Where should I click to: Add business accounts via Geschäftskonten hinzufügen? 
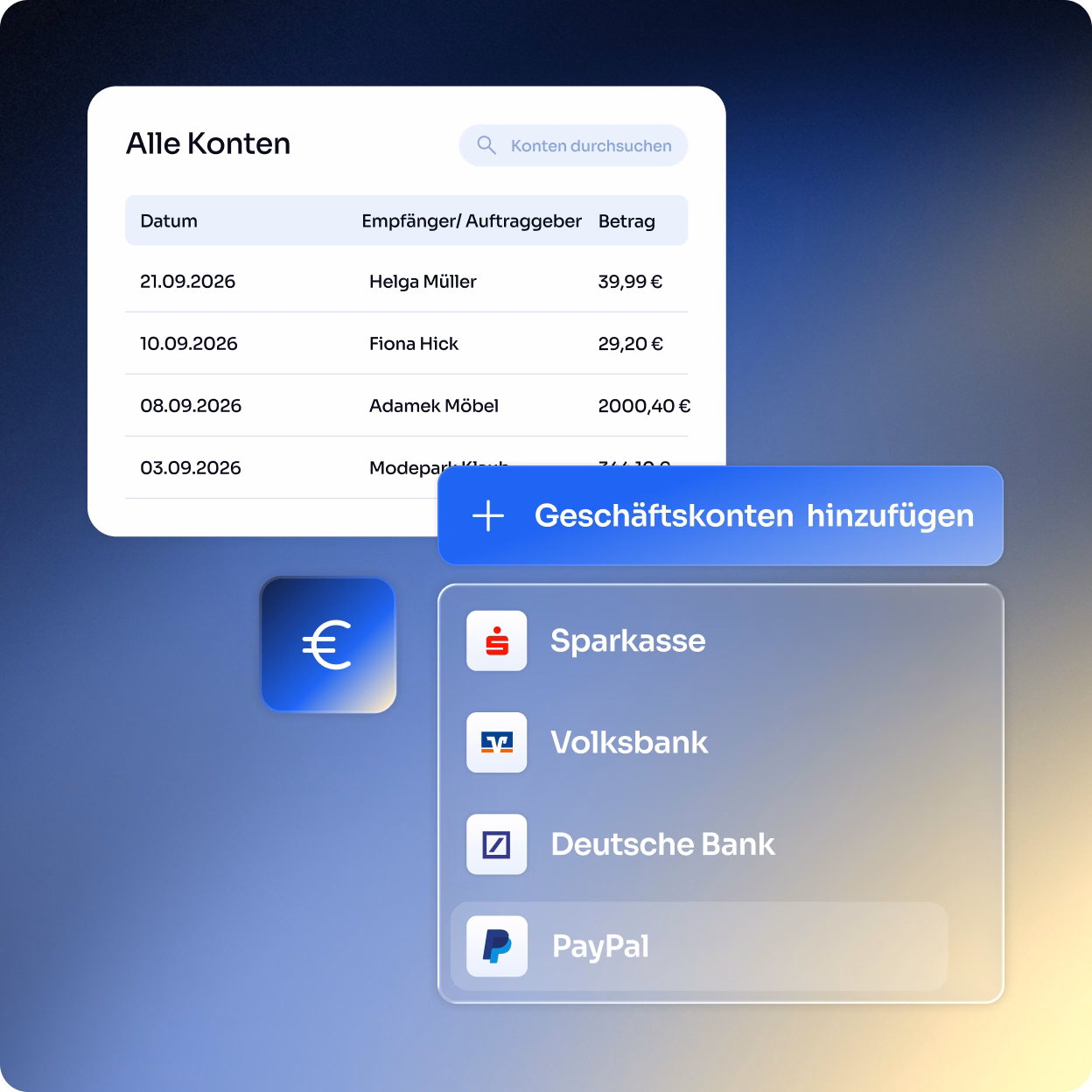720,515
